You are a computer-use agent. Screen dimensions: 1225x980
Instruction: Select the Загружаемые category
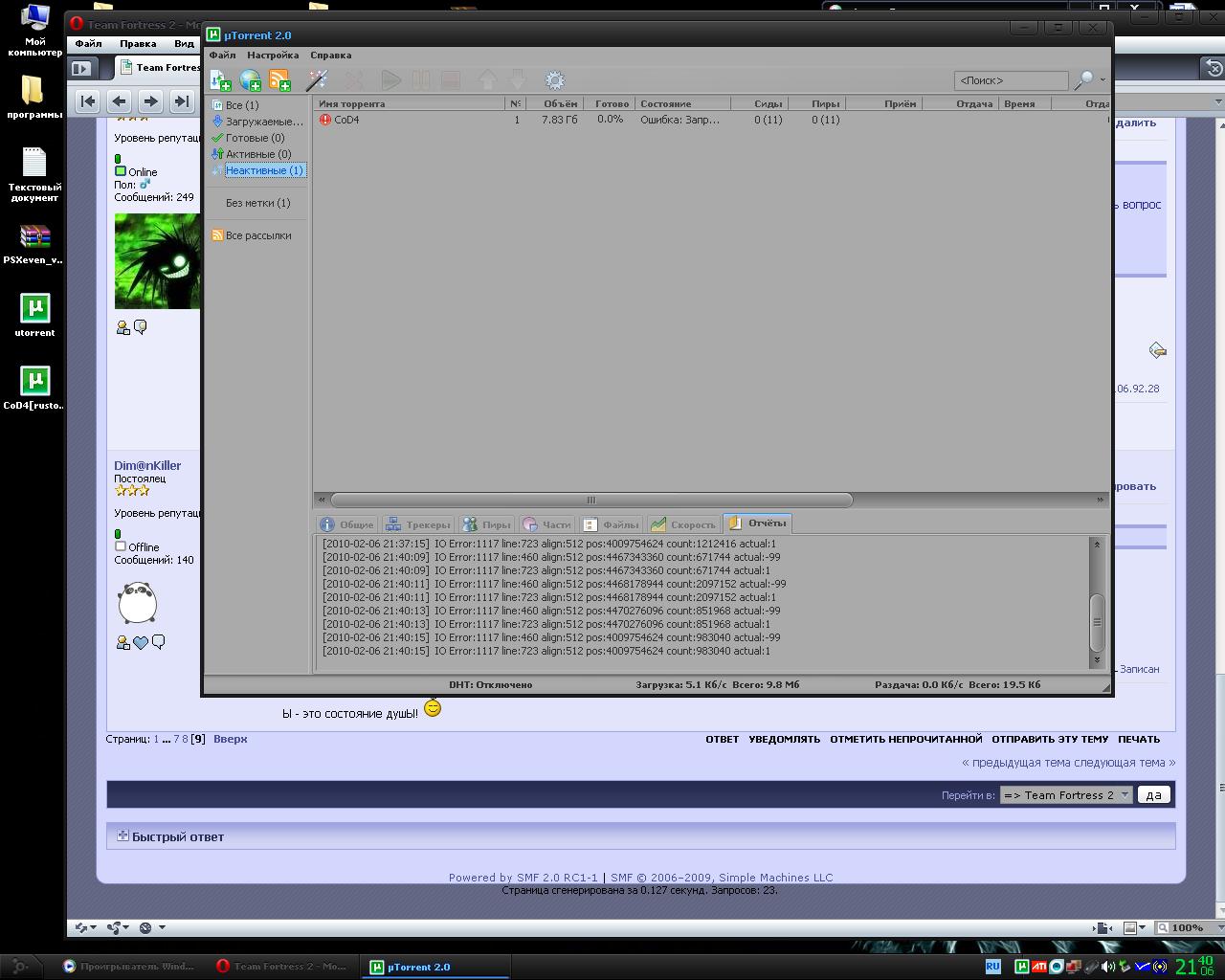(x=257, y=122)
